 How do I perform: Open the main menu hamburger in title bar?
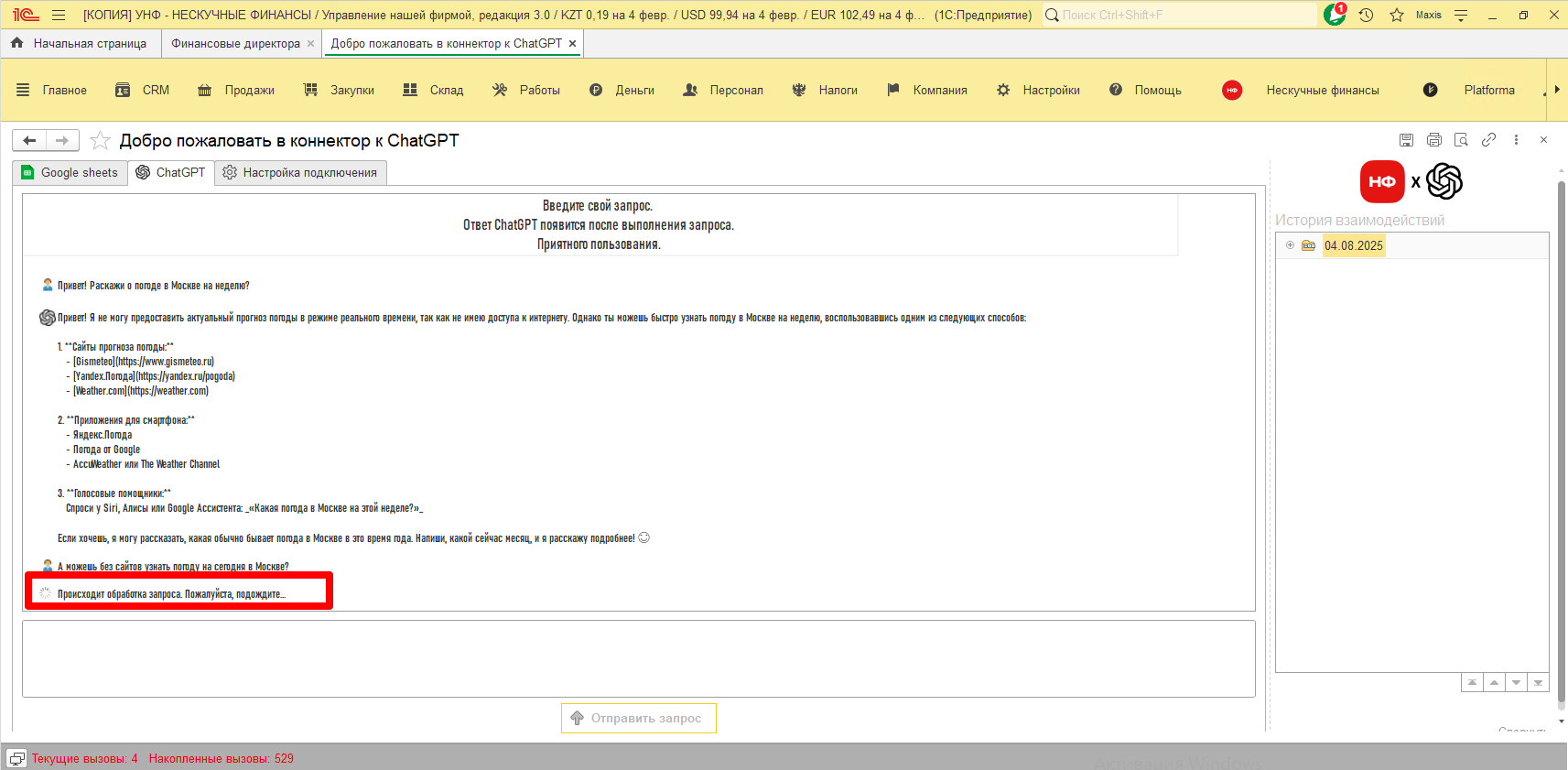coord(59,15)
